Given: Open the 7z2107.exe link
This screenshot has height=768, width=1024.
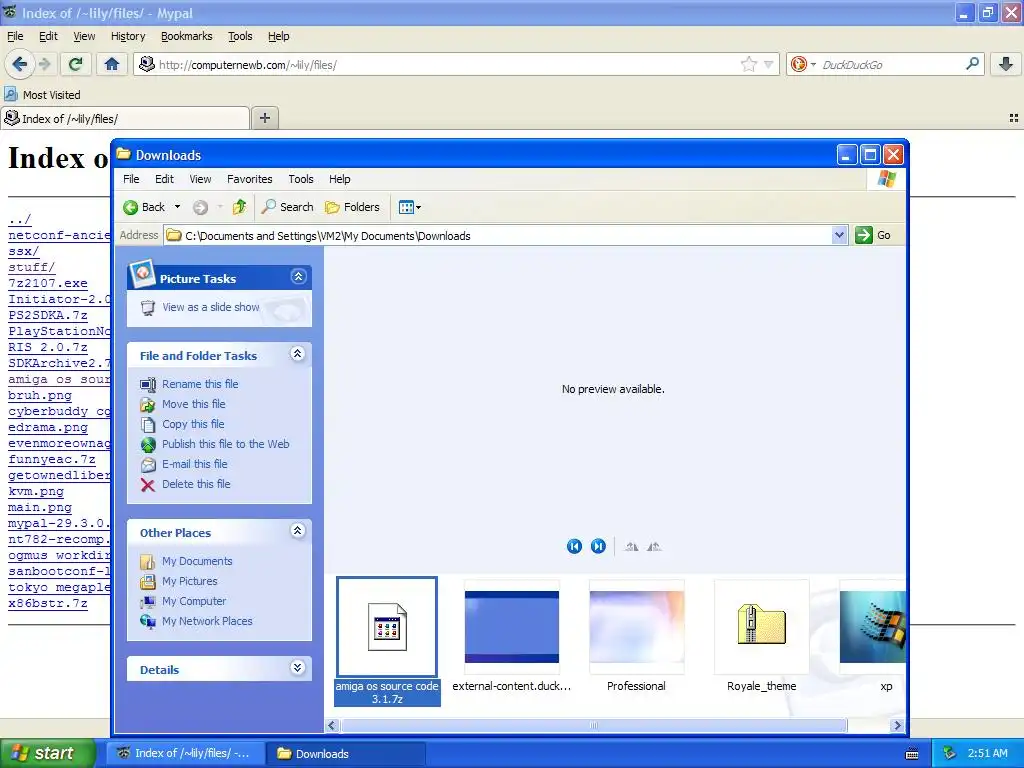Looking at the screenshot, I should pos(48,283).
